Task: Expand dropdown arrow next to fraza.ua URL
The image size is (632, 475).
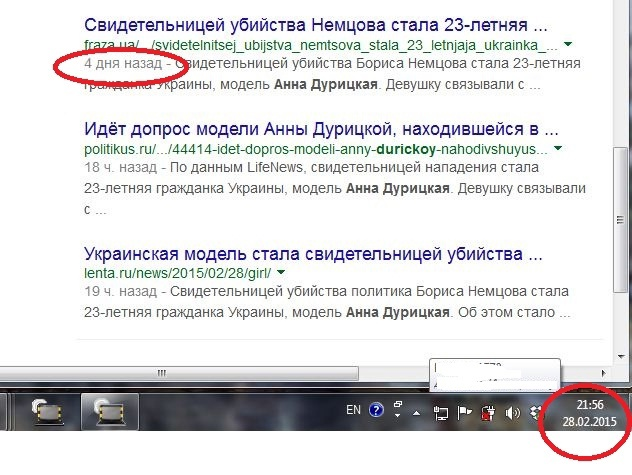Action: coord(568,44)
